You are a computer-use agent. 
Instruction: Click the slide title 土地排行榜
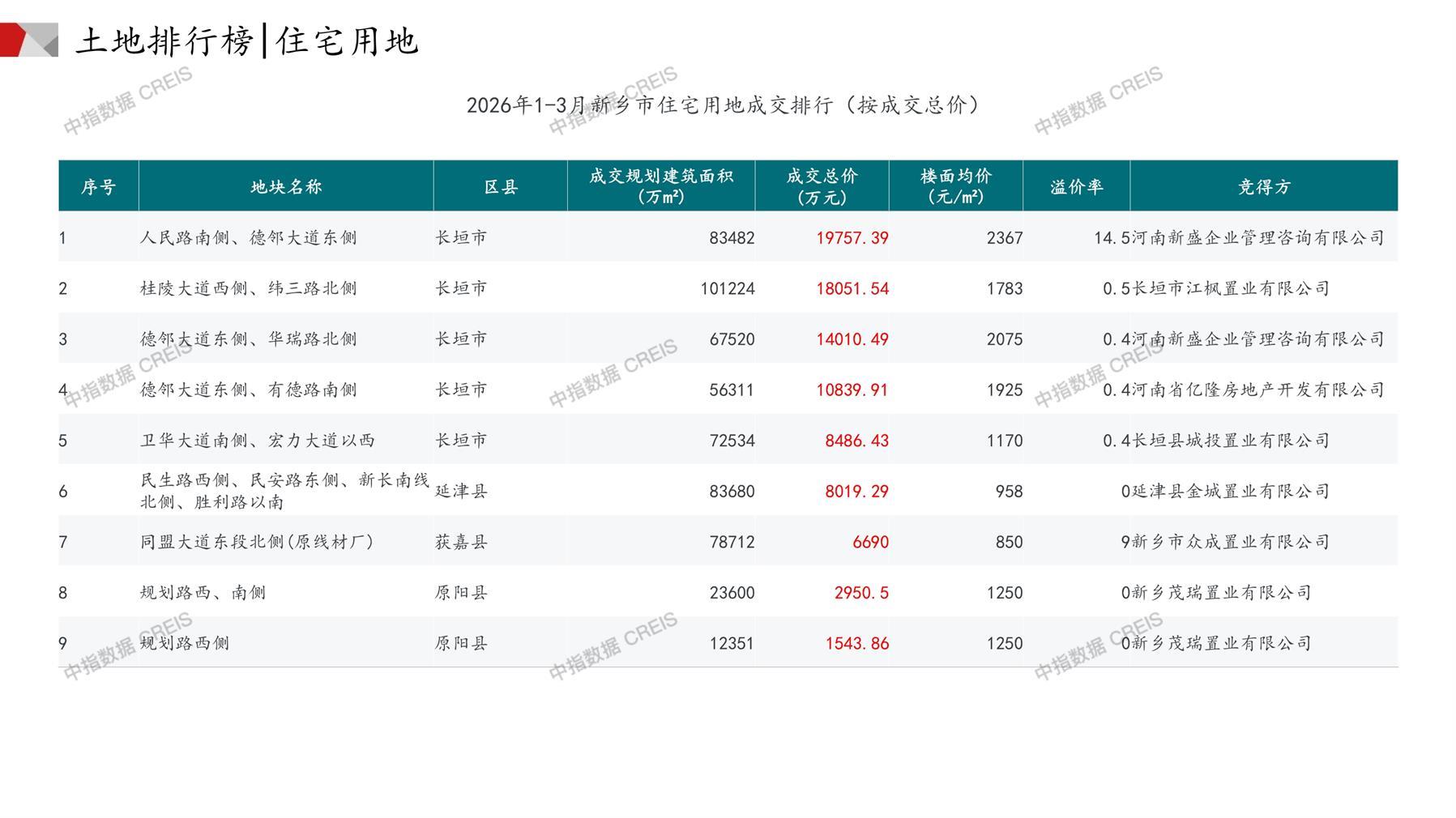(164, 41)
